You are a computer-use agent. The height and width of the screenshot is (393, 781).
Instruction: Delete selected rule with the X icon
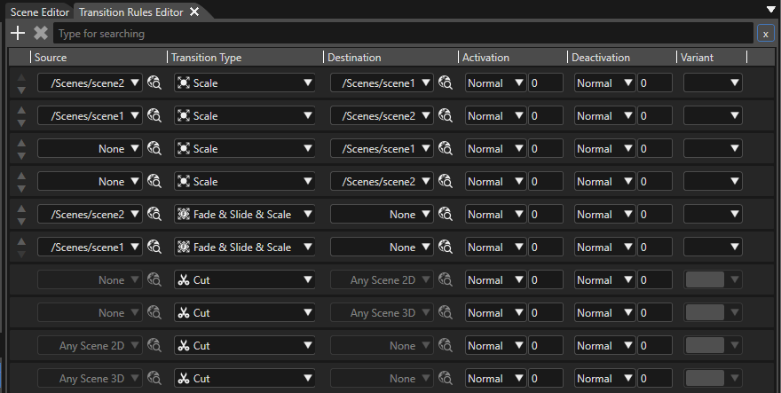(x=41, y=33)
